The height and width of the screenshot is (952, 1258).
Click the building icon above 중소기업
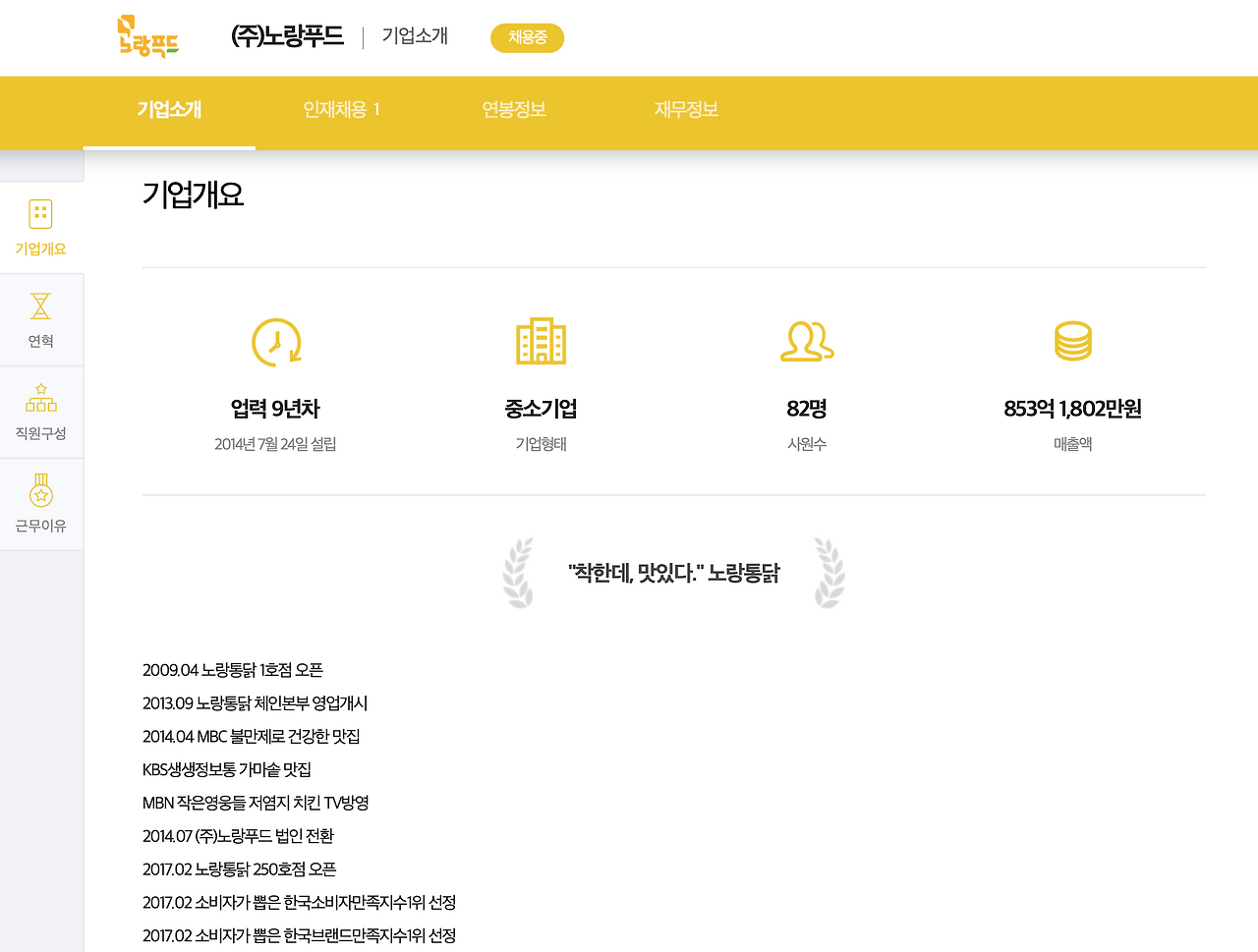tap(541, 342)
